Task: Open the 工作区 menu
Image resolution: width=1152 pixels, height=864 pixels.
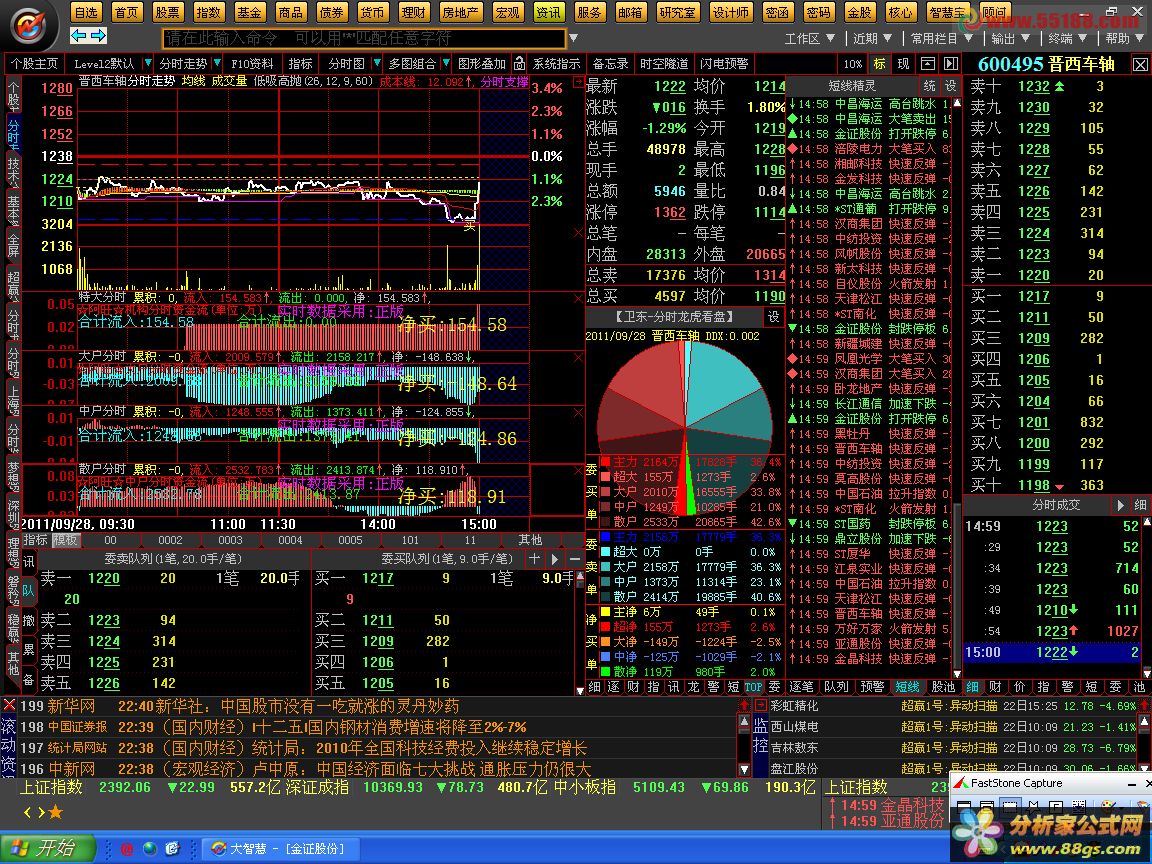Action: point(809,37)
